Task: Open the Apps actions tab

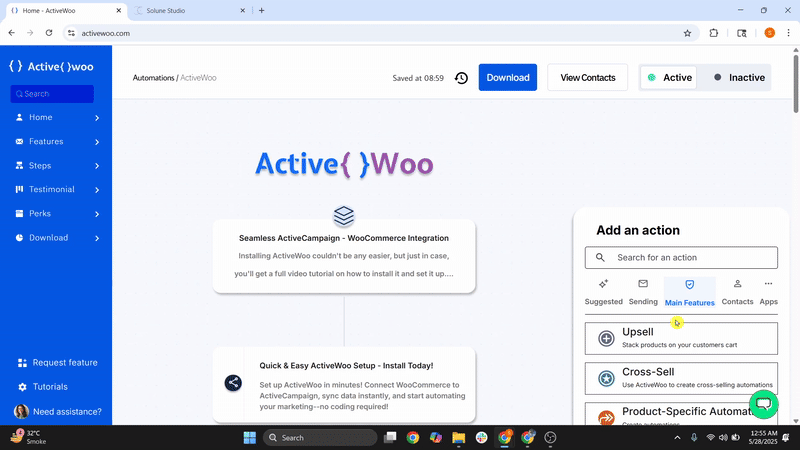Action: coord(768,292)
